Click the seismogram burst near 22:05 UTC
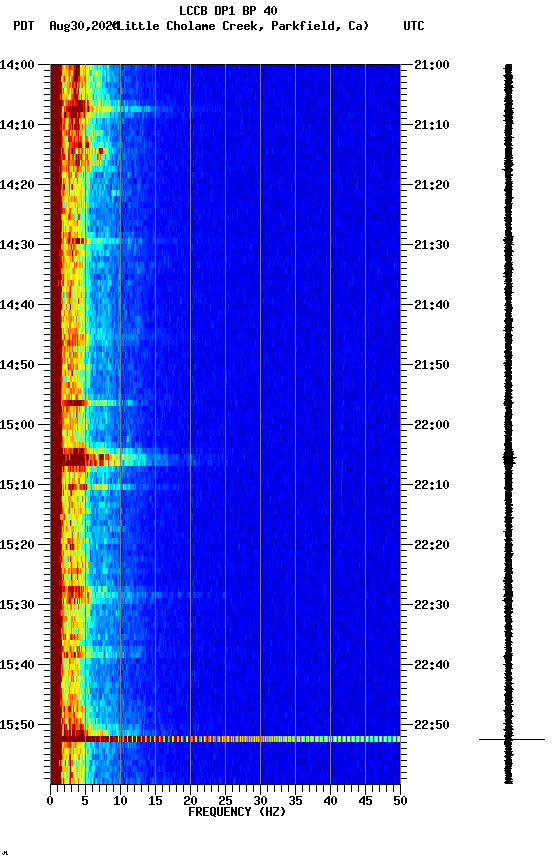This screenshot has width=552, height=864. tap(509, 458)
